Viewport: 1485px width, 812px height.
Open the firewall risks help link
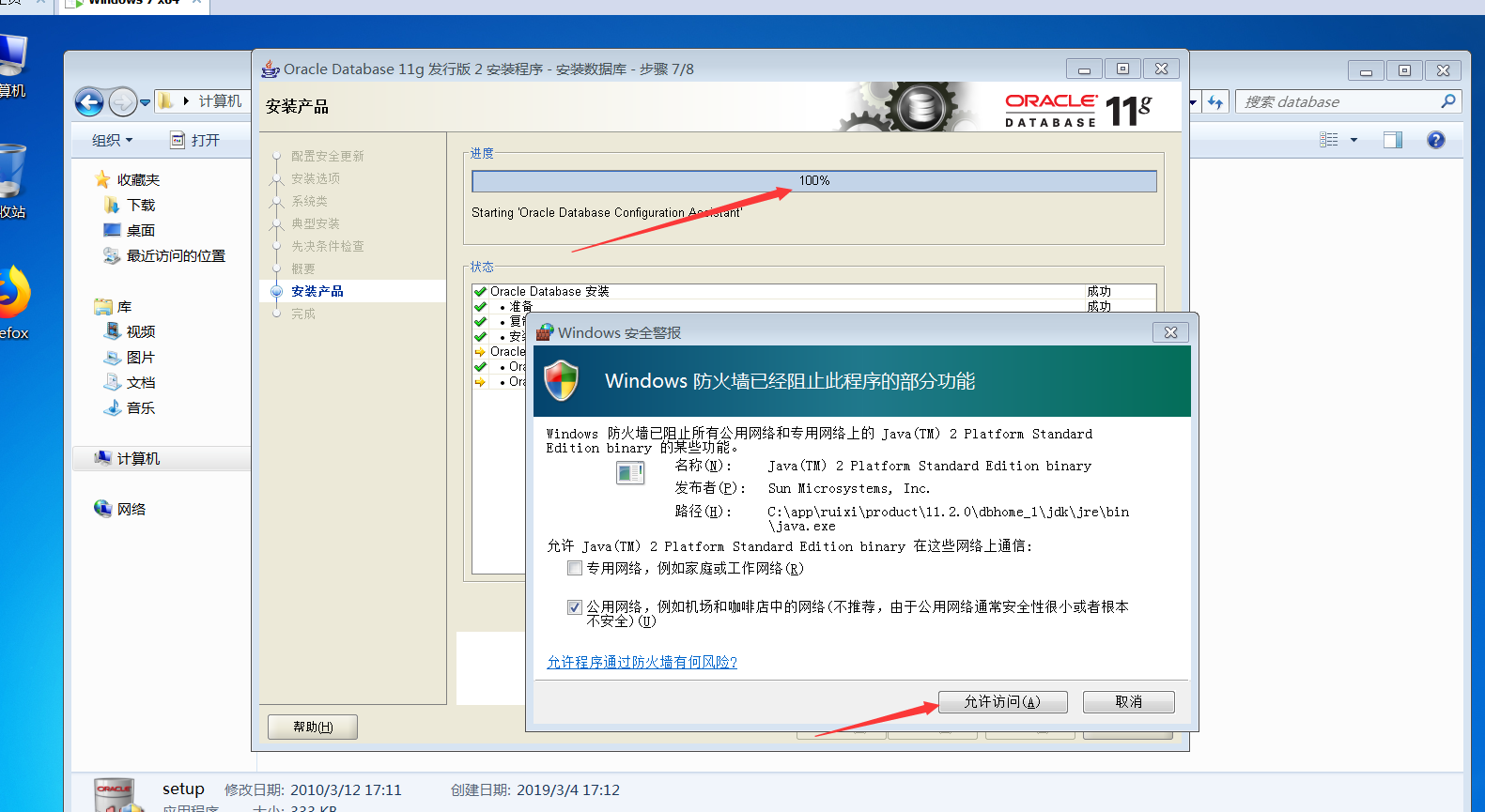pos(642,663)
